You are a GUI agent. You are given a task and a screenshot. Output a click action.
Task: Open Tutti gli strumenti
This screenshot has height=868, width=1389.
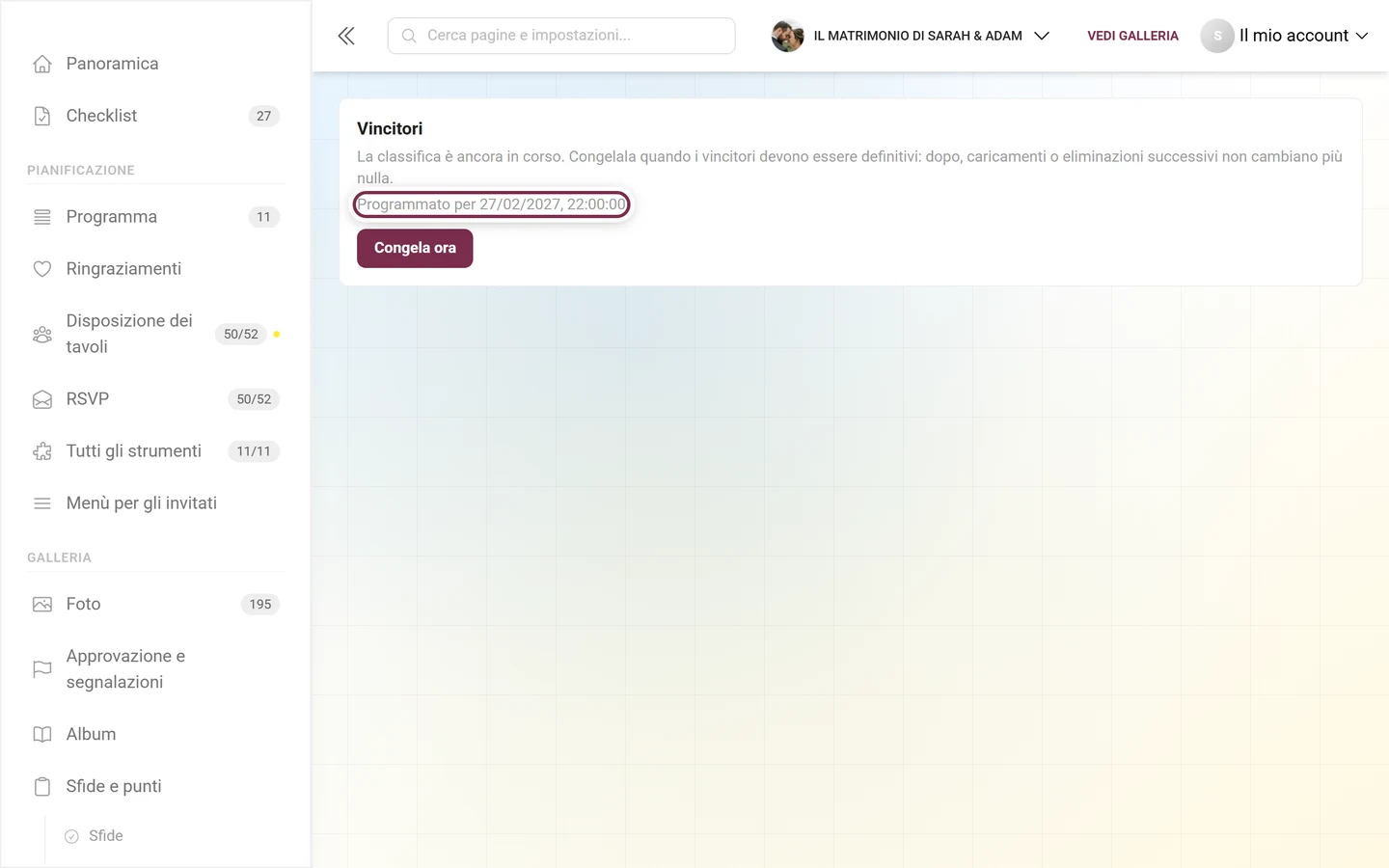155,451
